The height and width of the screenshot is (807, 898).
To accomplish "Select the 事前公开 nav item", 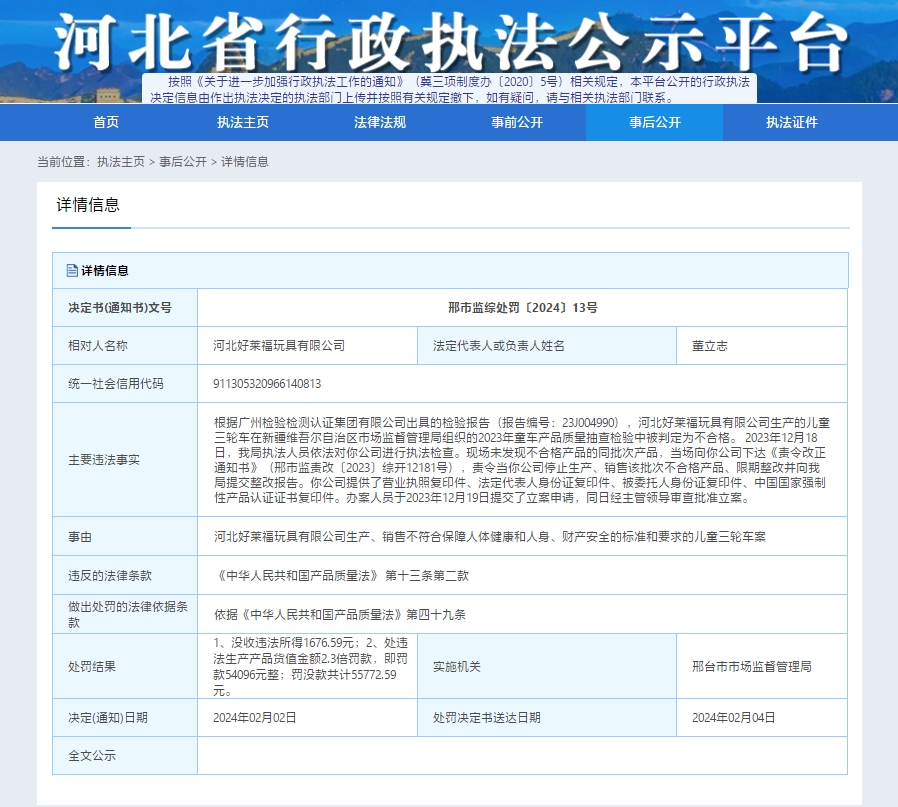I will coord(517,122).
